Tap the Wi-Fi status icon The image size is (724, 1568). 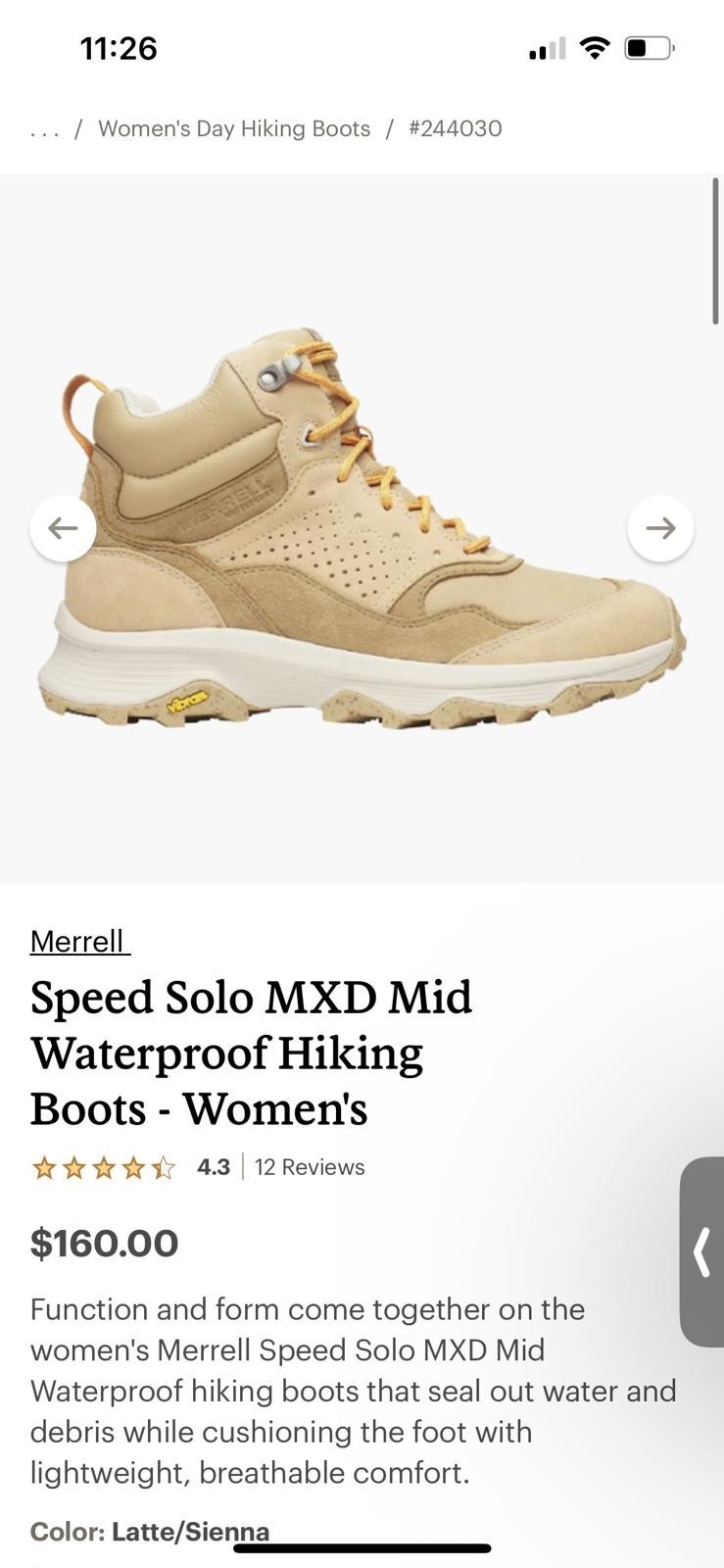[595, 48]
